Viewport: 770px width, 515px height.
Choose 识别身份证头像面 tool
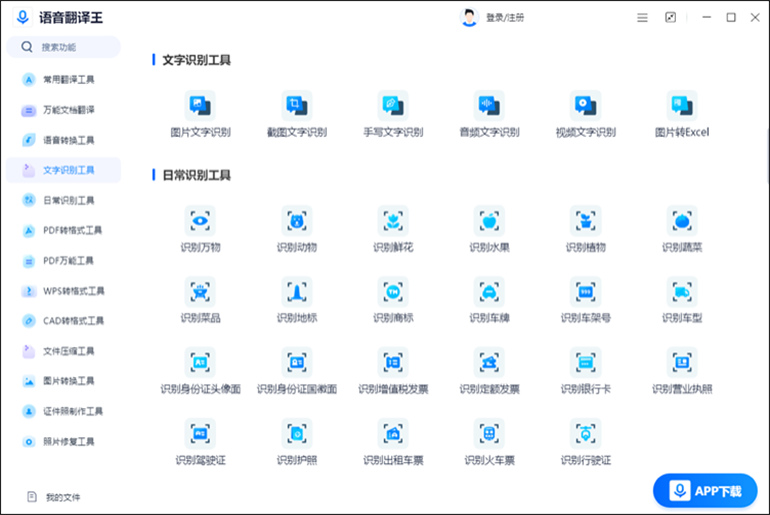point(200,372)
